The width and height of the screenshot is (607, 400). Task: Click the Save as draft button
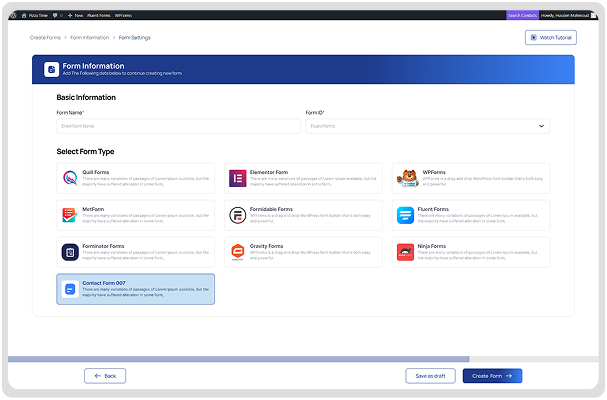[x=430, y=376]
